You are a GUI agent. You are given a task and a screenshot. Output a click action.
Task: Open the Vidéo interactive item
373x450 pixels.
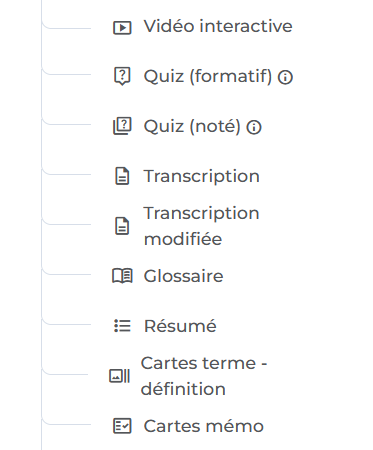click(218, 26)
